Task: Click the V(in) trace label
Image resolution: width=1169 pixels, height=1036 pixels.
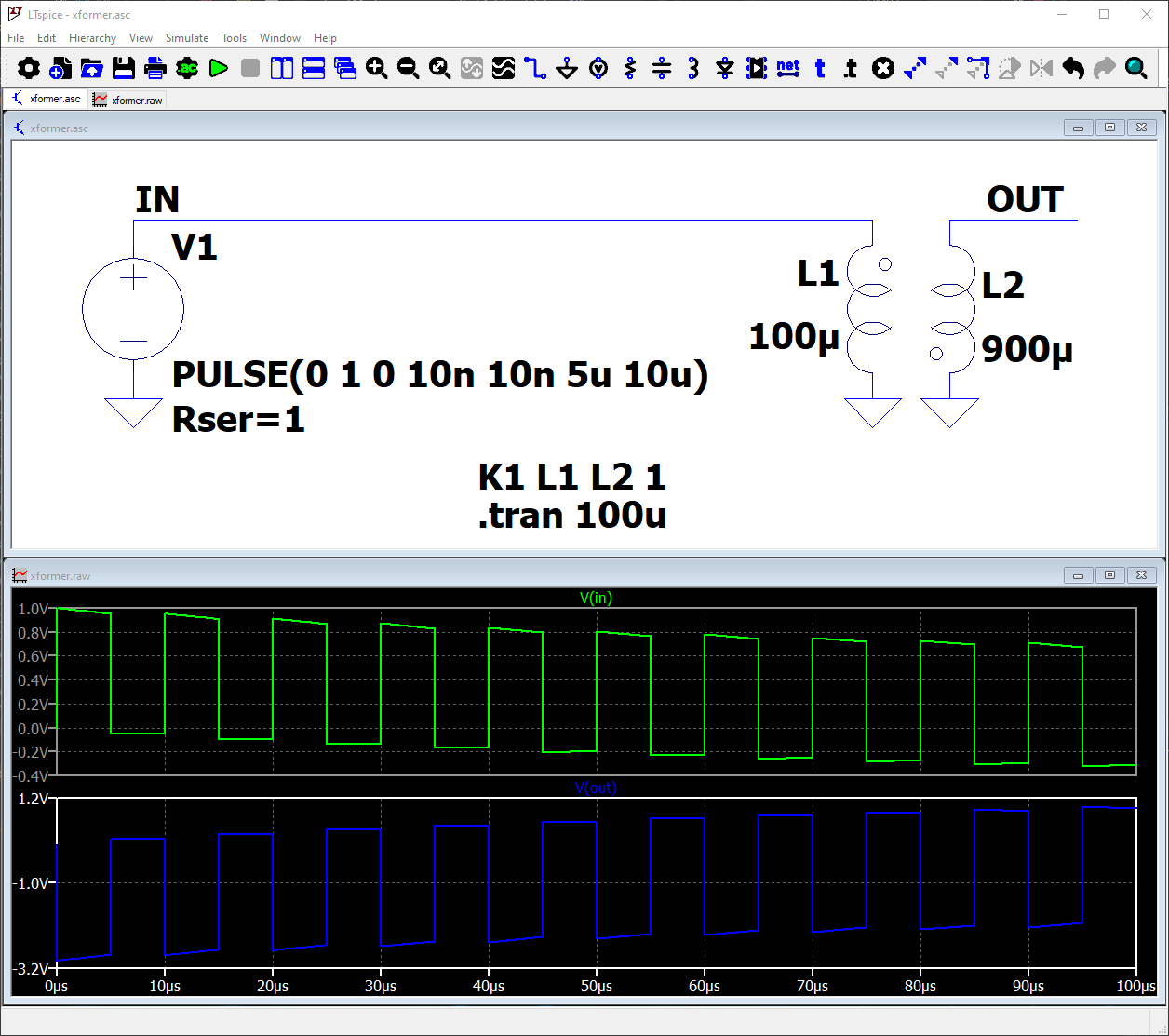Action: pyautogui.click(x=596, y=599)
